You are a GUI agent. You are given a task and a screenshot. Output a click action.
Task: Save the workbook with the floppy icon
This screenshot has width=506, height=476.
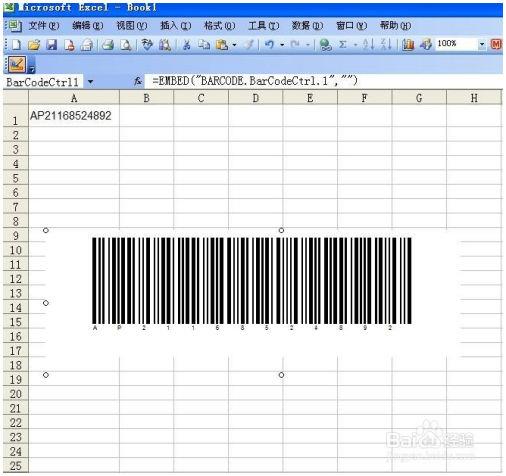click(x=51, y=44)
